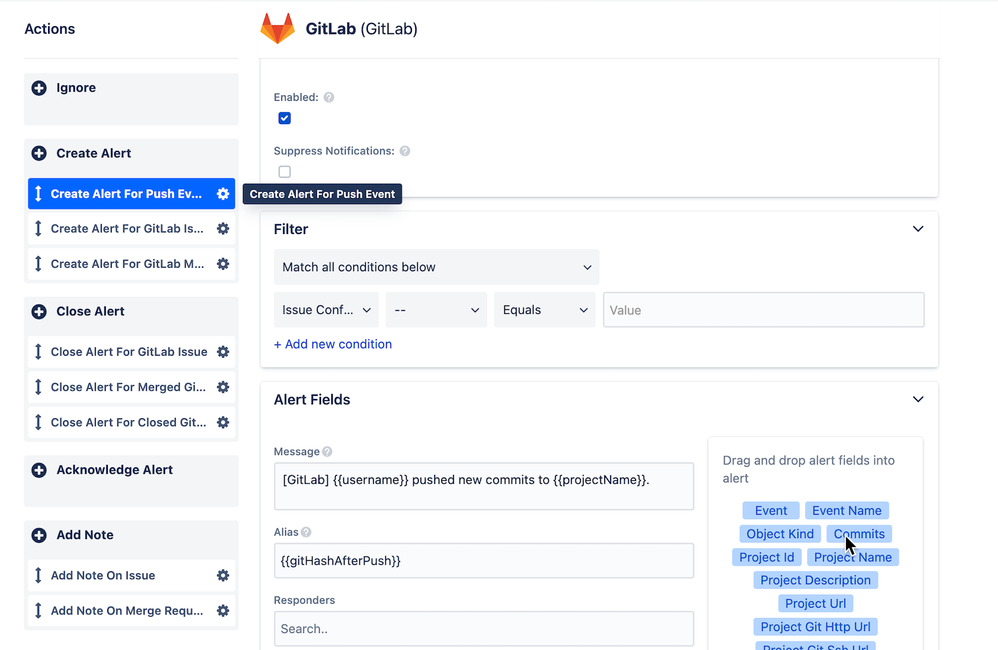Open gear settings for Add Note On Issue

223,576
